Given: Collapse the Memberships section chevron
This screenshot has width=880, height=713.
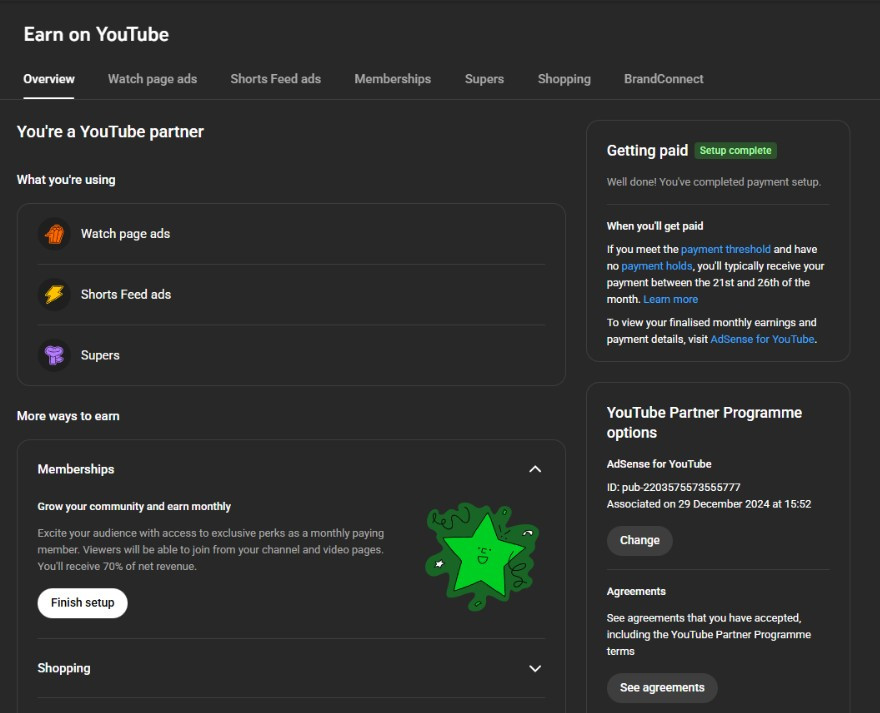Looking at the screenshot, I should (x=535, y=469).
